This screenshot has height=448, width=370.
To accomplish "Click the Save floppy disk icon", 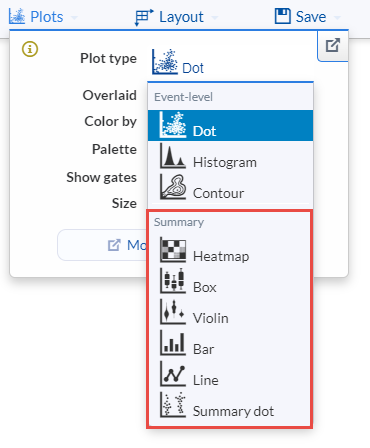I will [283, 16].
